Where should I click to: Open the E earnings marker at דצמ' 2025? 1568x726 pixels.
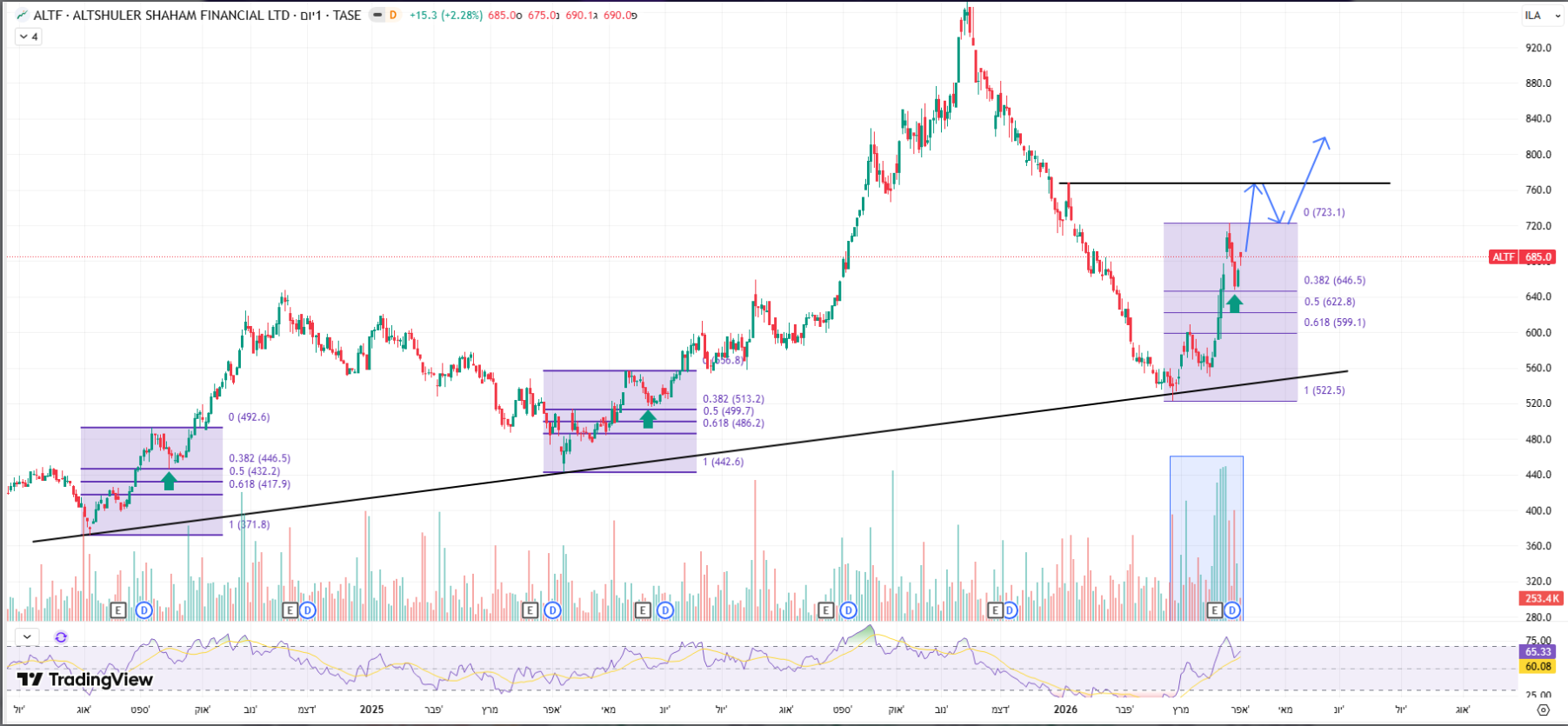point(996,610)
